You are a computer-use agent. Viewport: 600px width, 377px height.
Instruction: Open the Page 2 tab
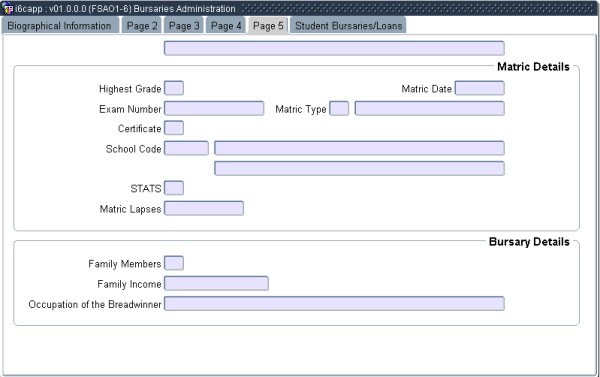click(142, 26)
